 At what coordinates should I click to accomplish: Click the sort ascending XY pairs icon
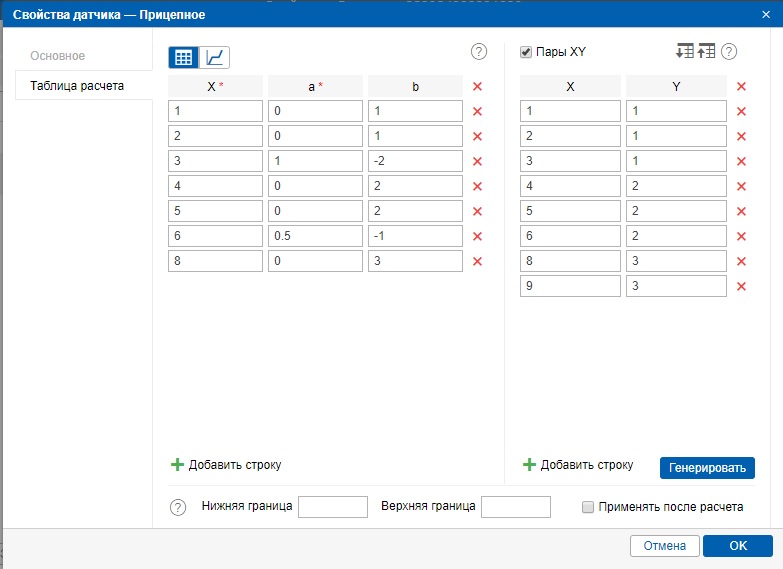[x=707, y=51]
